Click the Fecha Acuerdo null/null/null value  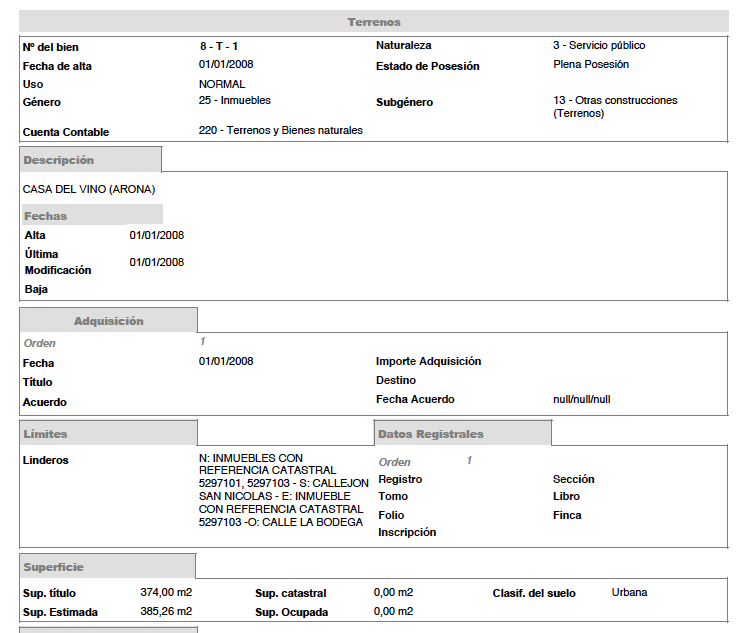click(x=581, y=399)
